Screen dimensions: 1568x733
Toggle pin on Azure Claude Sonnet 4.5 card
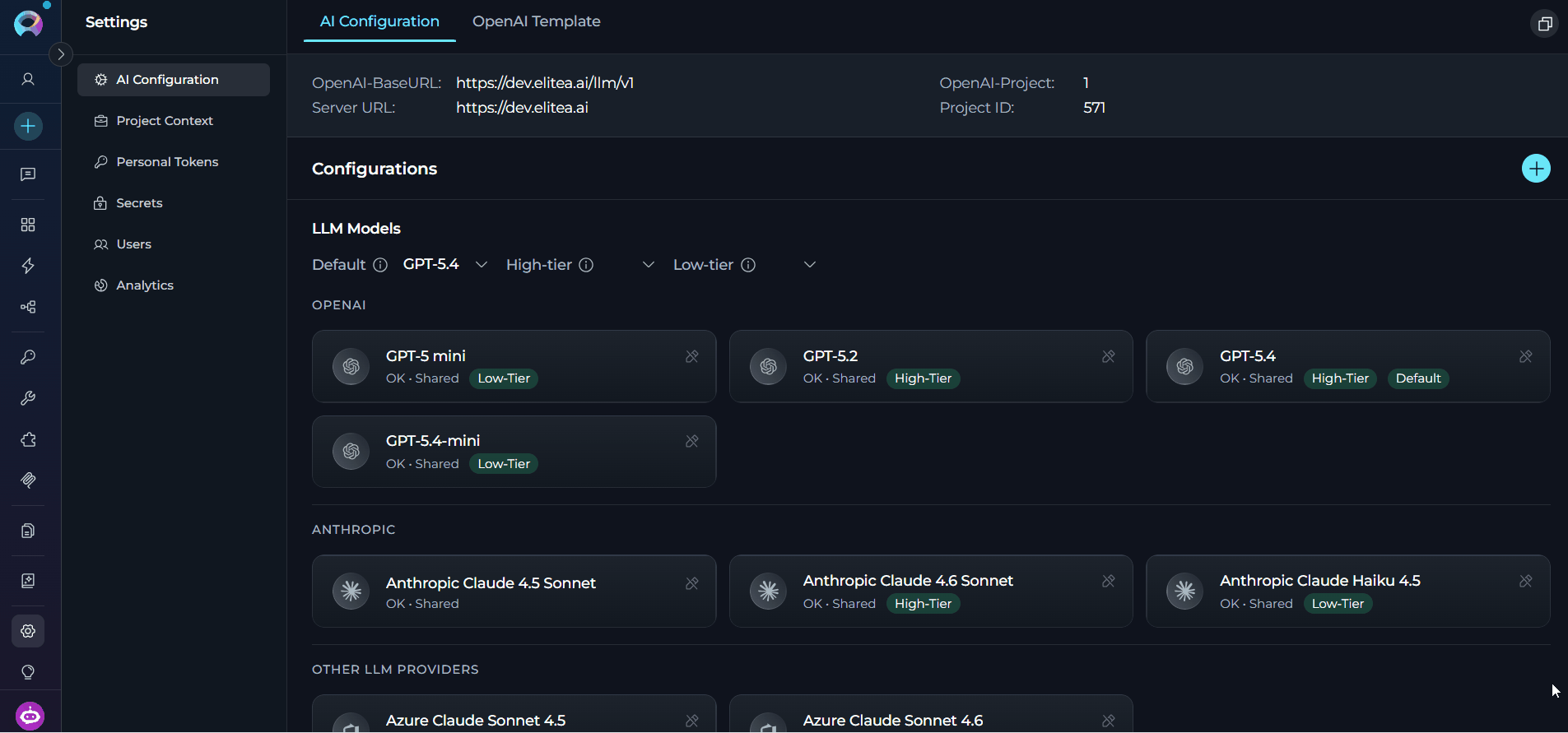[692, 721]
